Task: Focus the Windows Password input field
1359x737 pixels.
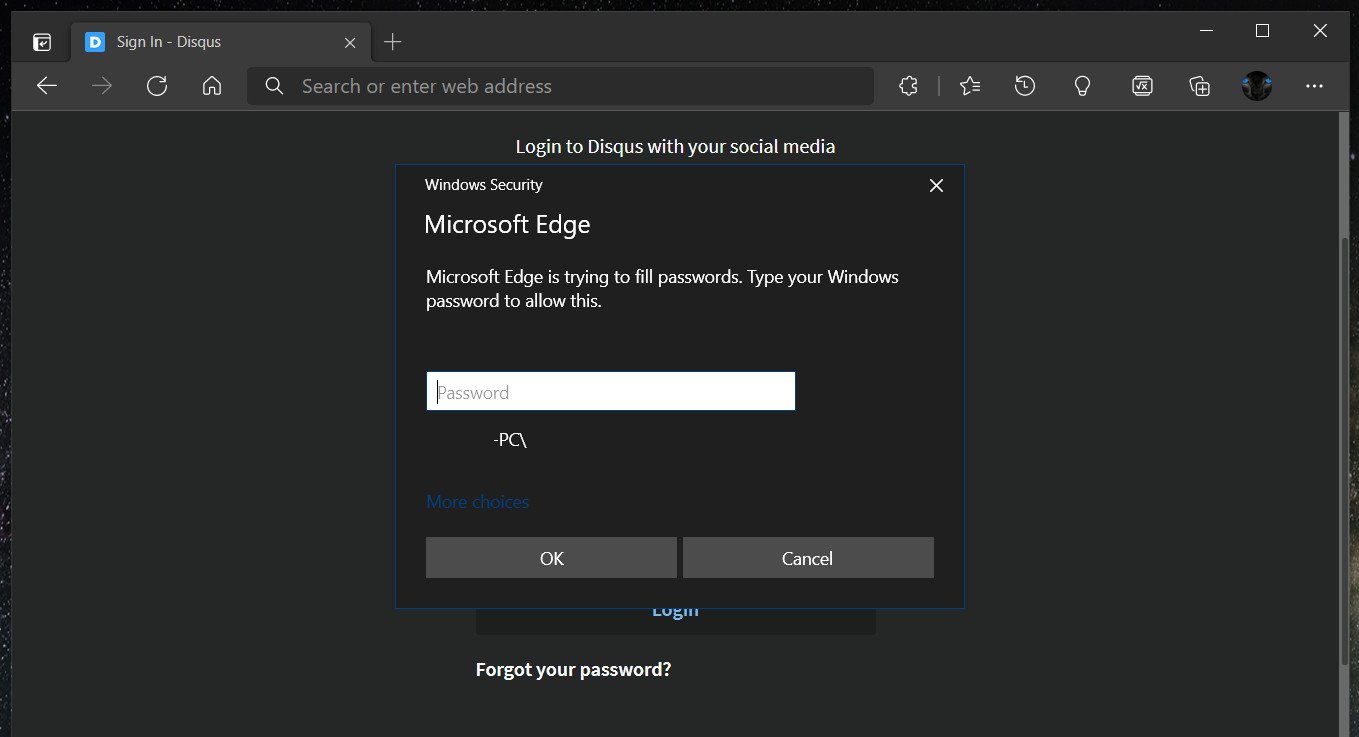Action: point(610,392)
